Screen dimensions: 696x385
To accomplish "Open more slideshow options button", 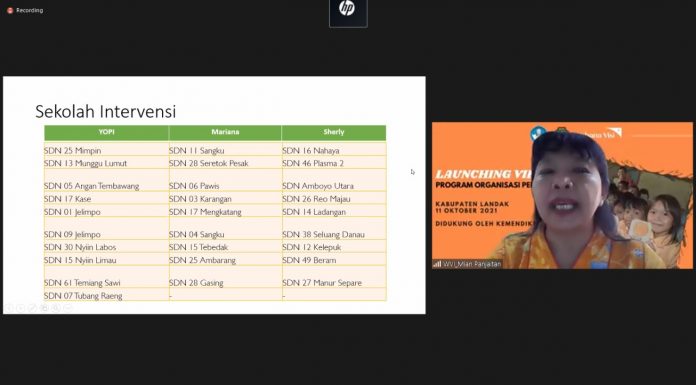I will (x=68, y=307).
